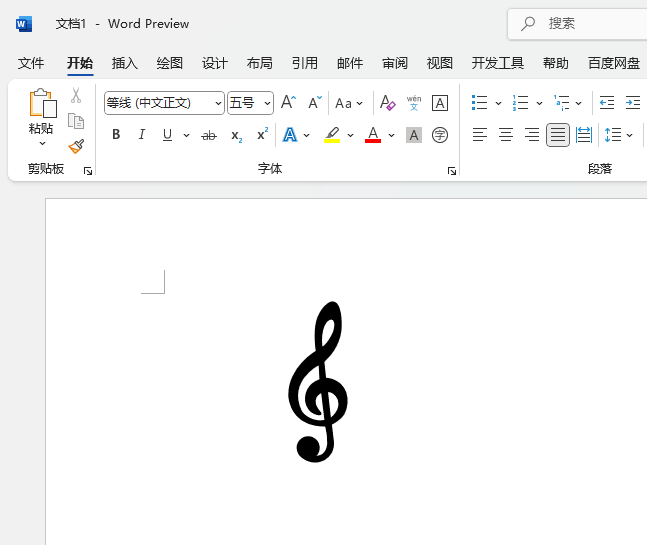Click the Word application logo
The width and height of the screenshot is (647, 545).
point(24,24)
